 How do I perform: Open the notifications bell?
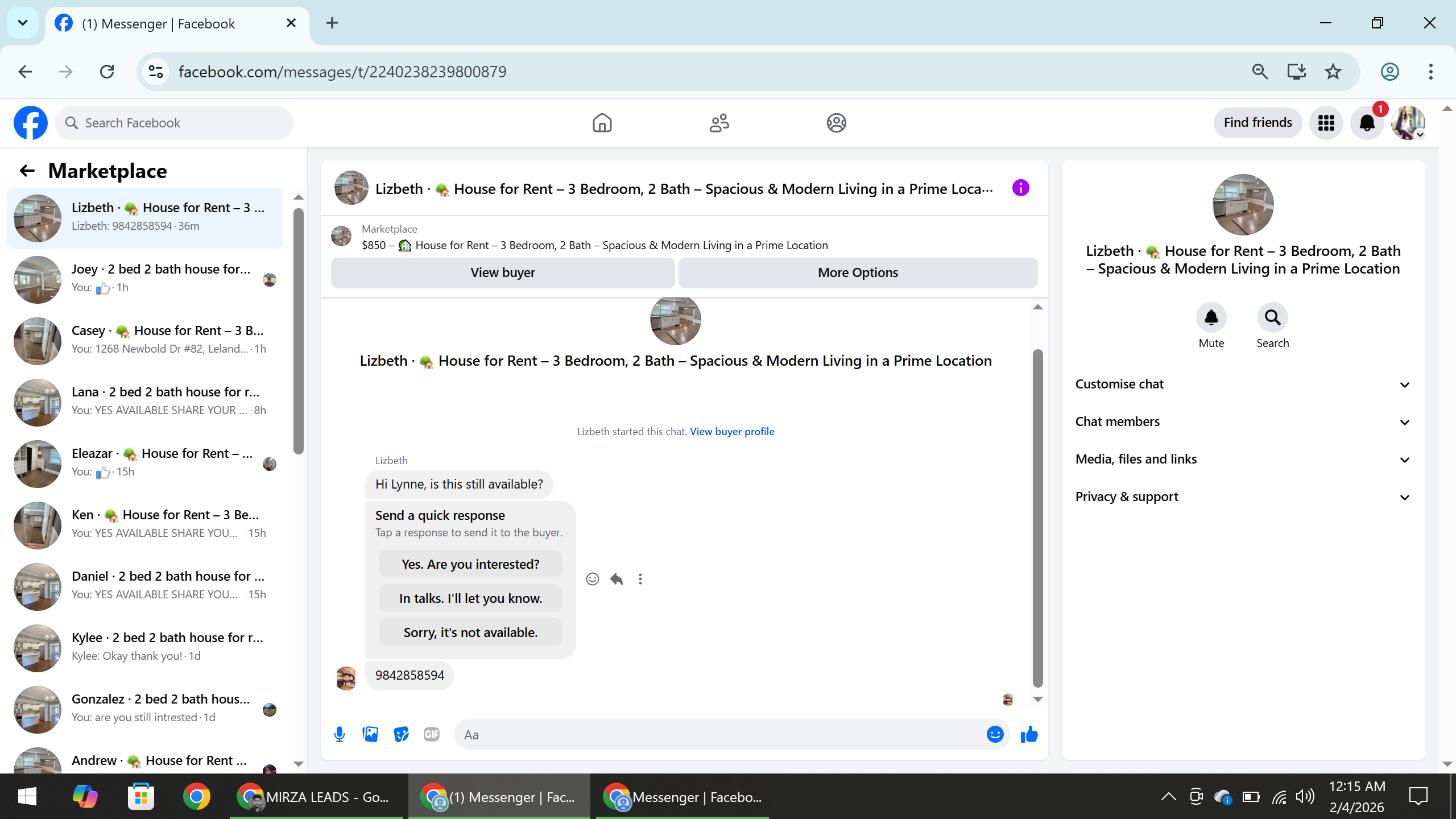[x=1367, y=123]
